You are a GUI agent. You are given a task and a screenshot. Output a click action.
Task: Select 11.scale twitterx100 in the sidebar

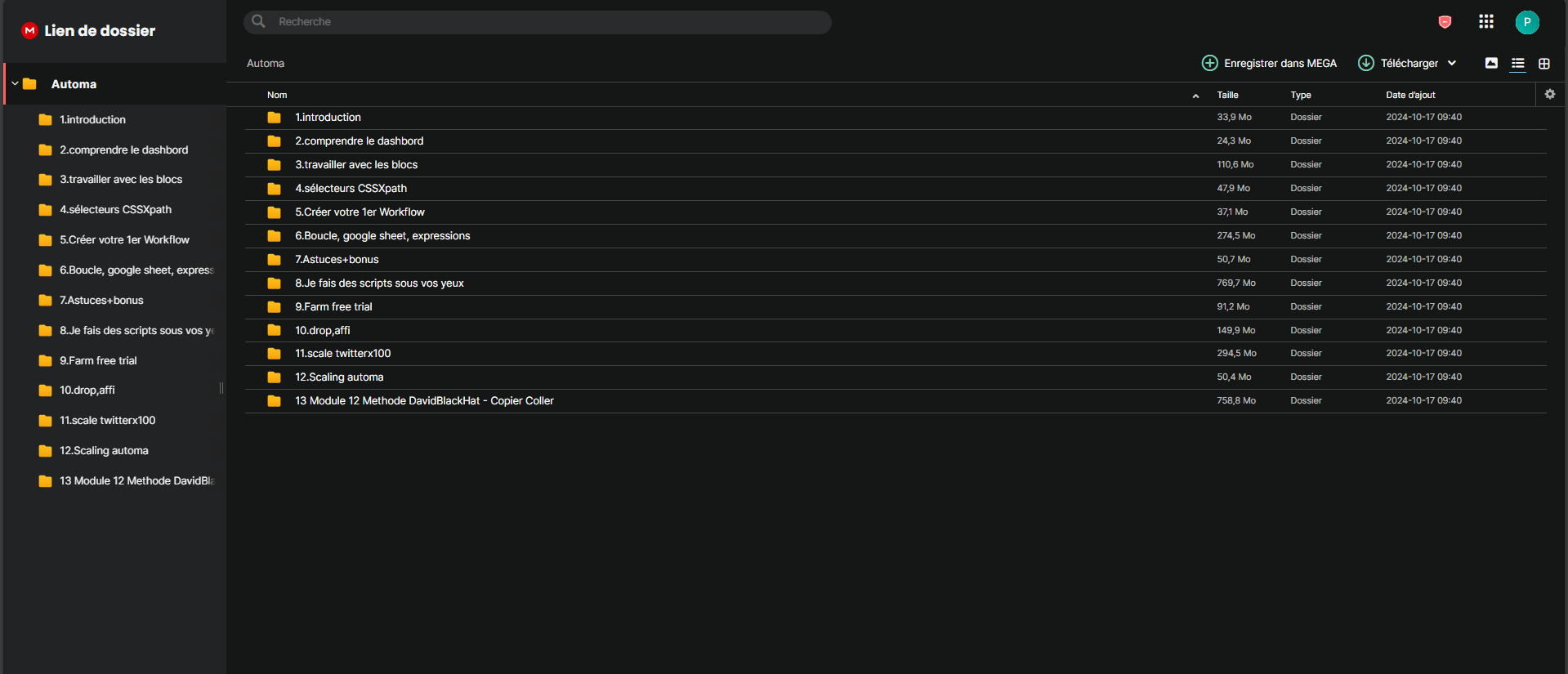point(107,421)
